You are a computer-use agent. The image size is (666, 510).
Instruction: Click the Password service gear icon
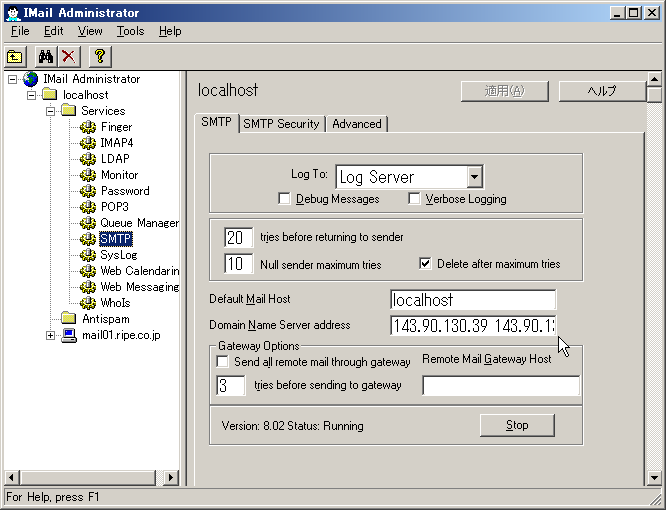tap(88, 191)
